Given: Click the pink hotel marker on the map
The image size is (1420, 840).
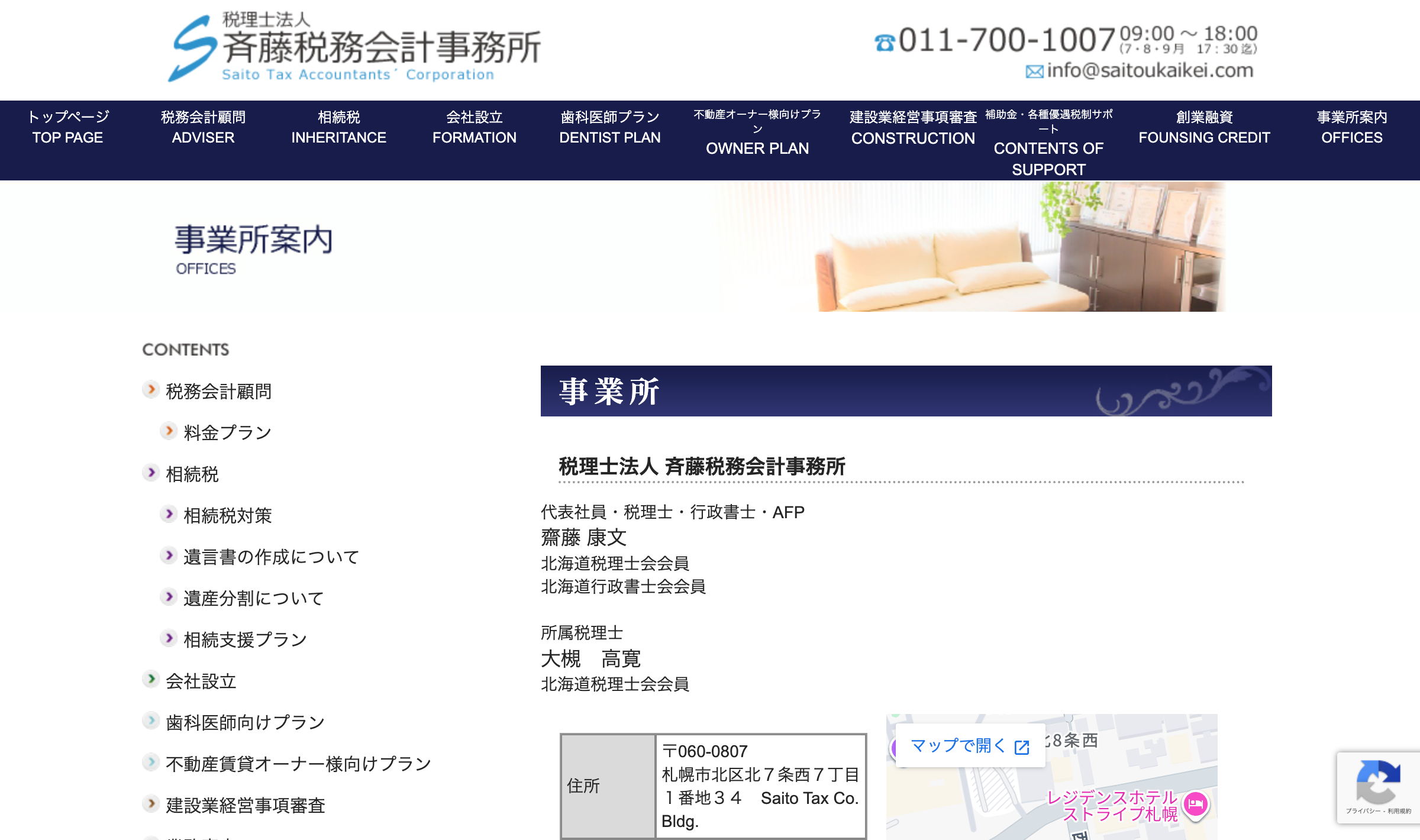Looking at the screenshot, I should coord(1195,804).
